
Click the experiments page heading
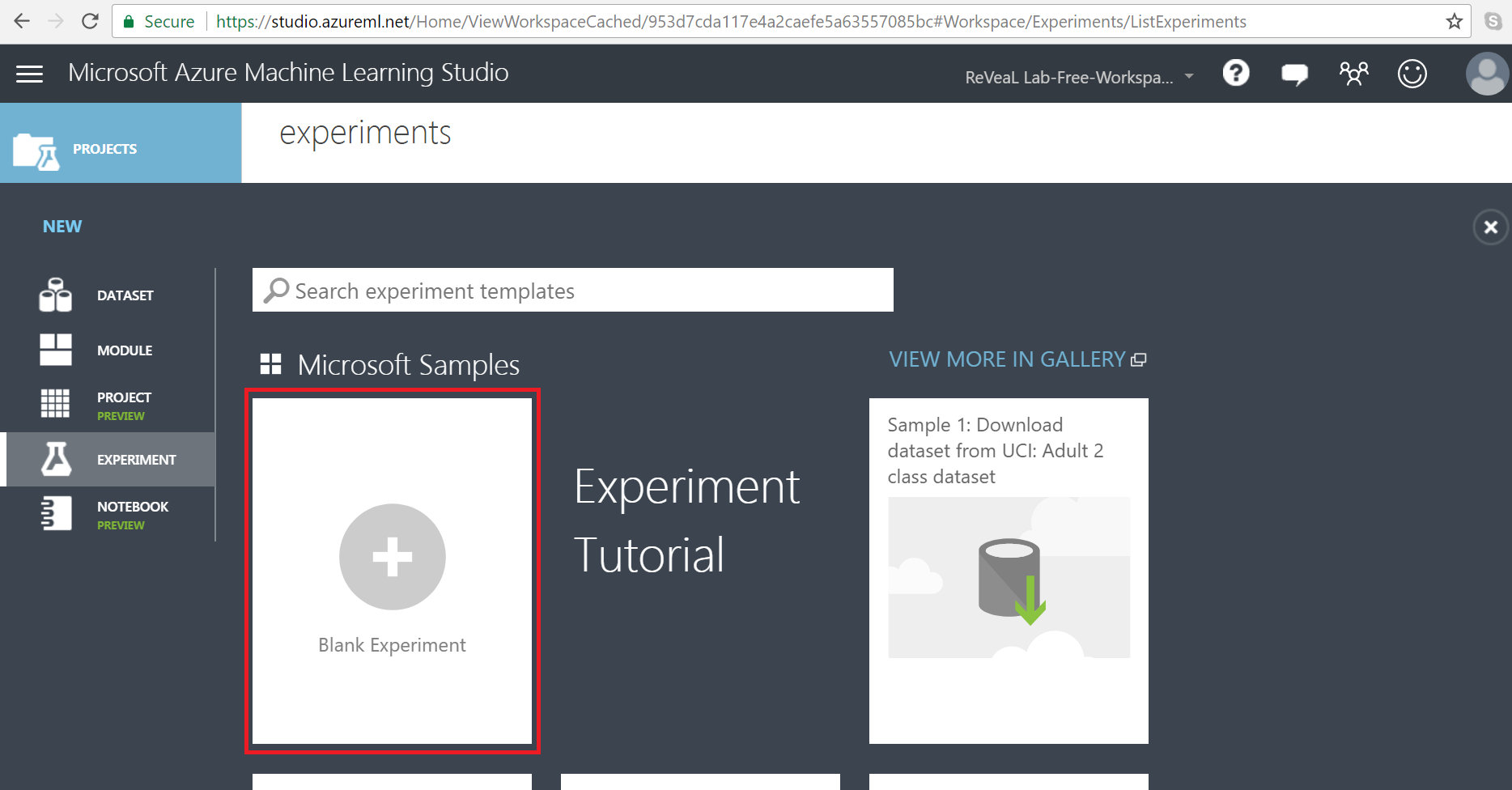365,134
